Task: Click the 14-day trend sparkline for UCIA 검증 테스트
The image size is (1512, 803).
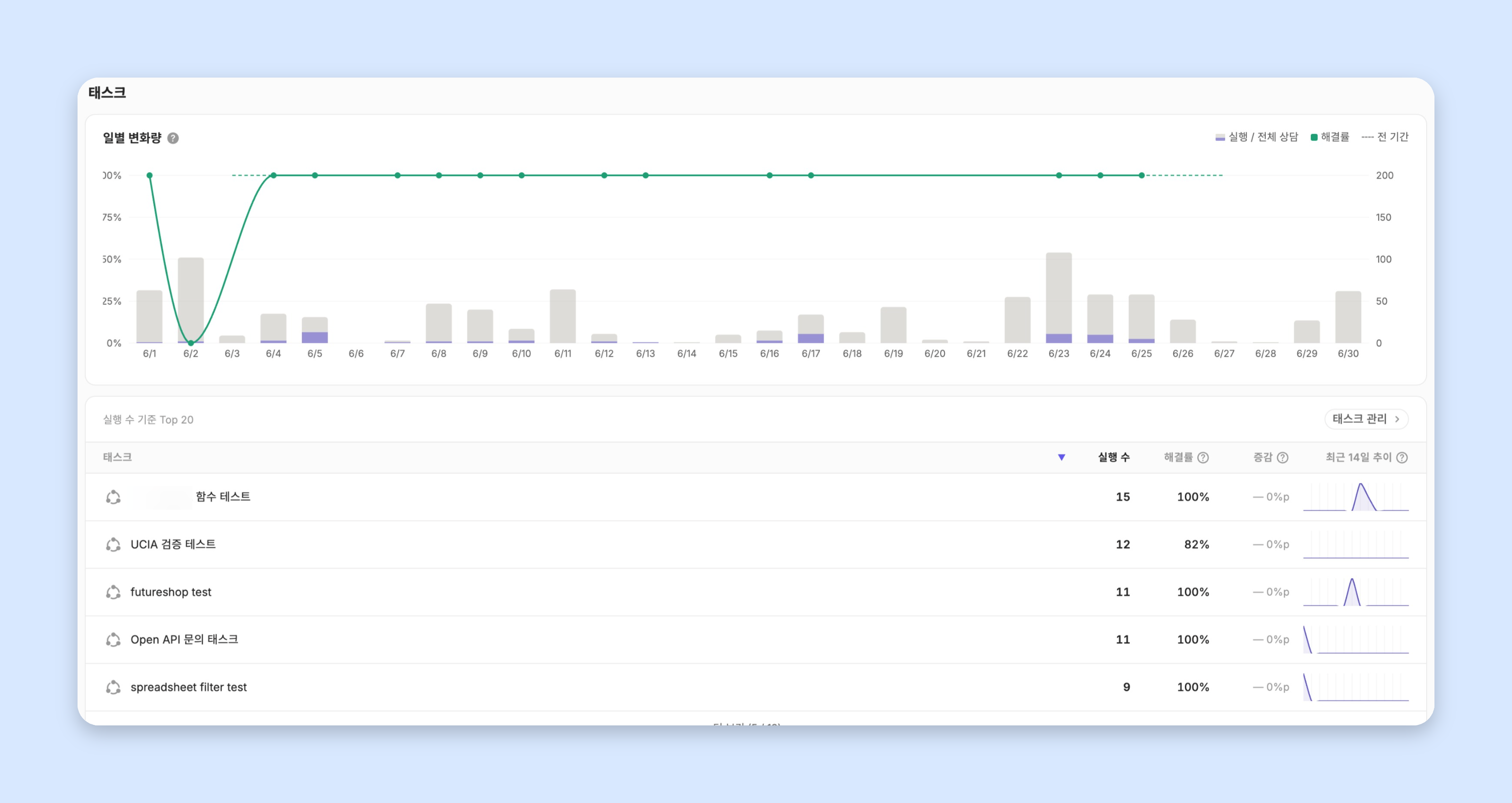Action: 1355,545
